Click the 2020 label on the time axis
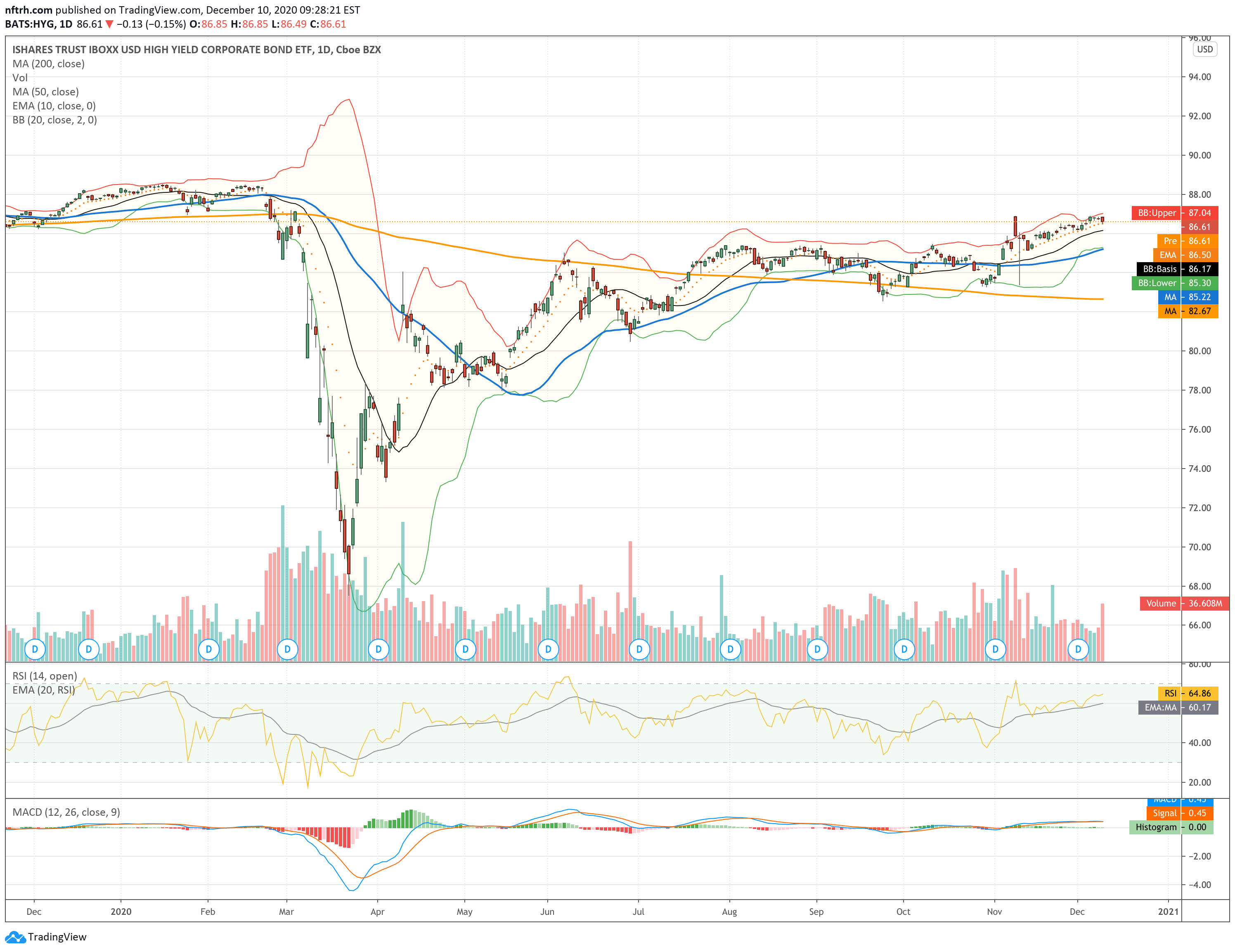The width and height of the screenshot is (1235, 952). (x=121, y=912)
